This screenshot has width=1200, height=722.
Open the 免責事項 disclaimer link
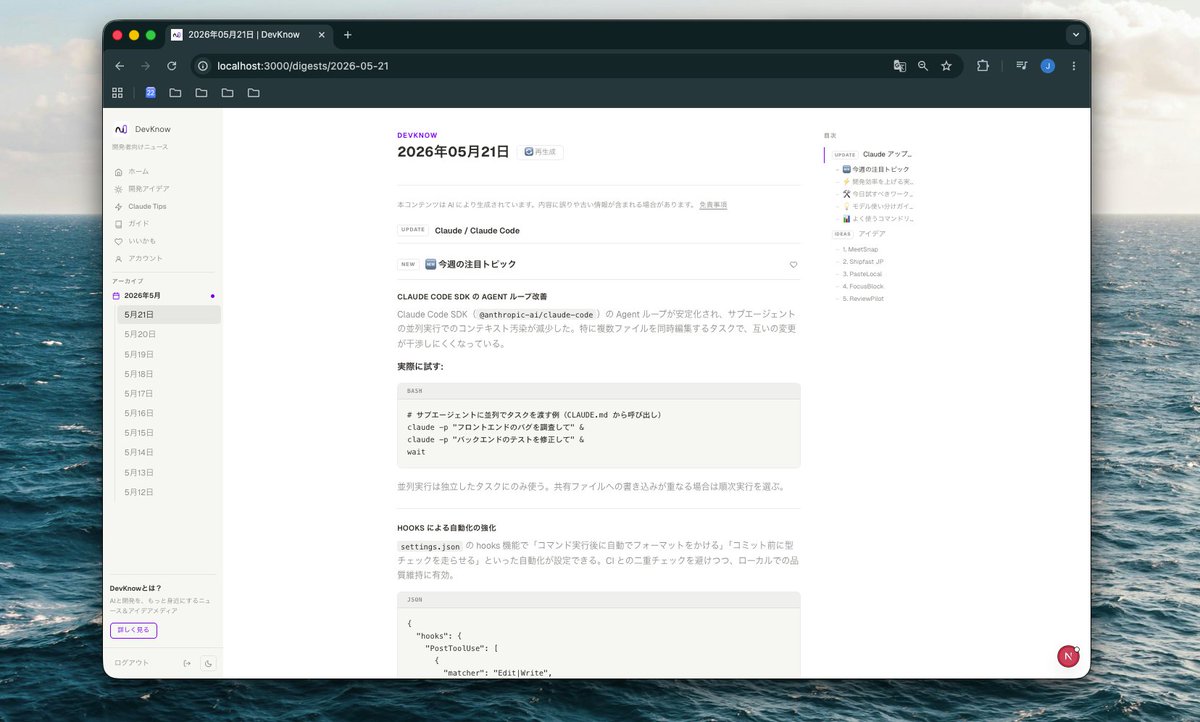click(x=713, y=204)
